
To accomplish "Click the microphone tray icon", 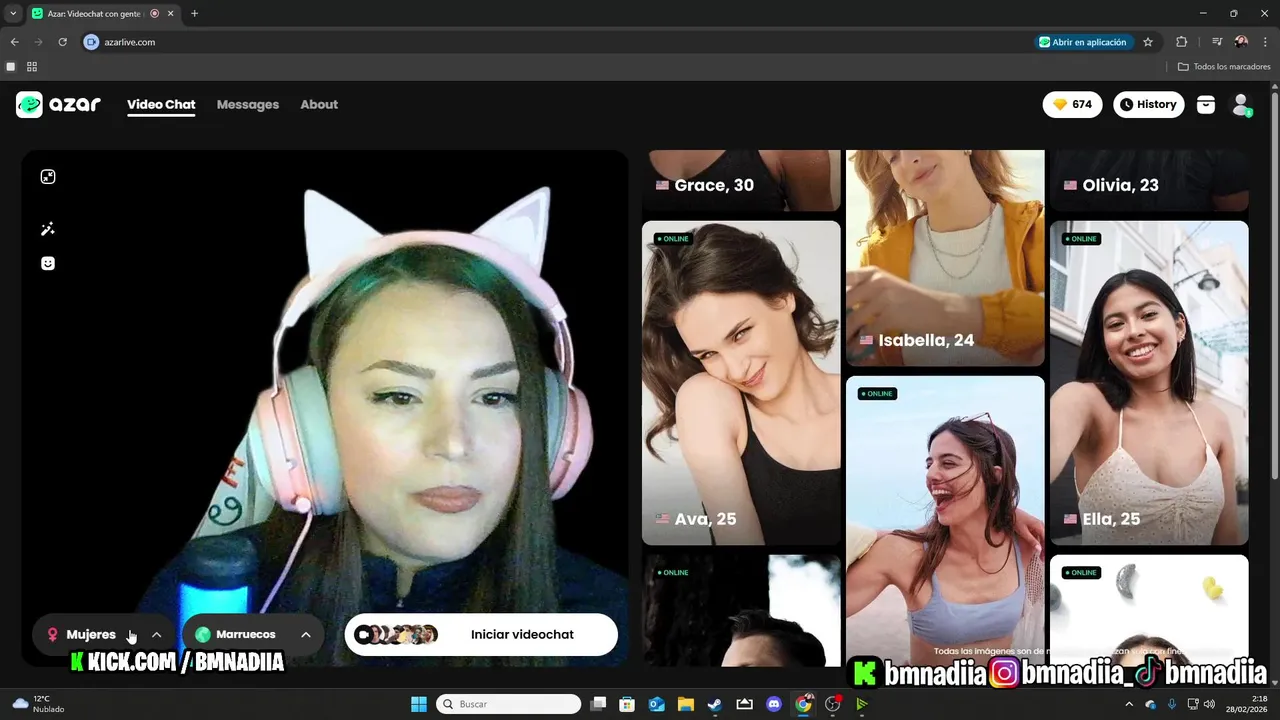I will (1171, 704).
